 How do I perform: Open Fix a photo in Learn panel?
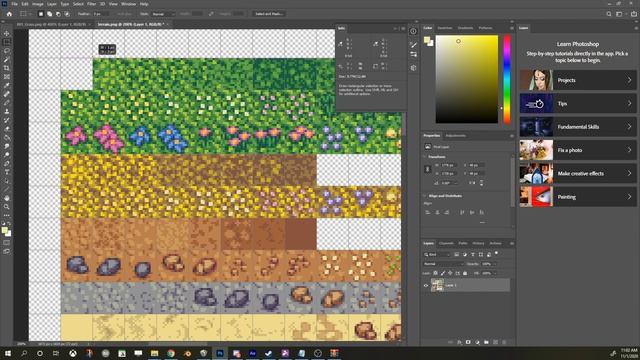tap(578, 150)
